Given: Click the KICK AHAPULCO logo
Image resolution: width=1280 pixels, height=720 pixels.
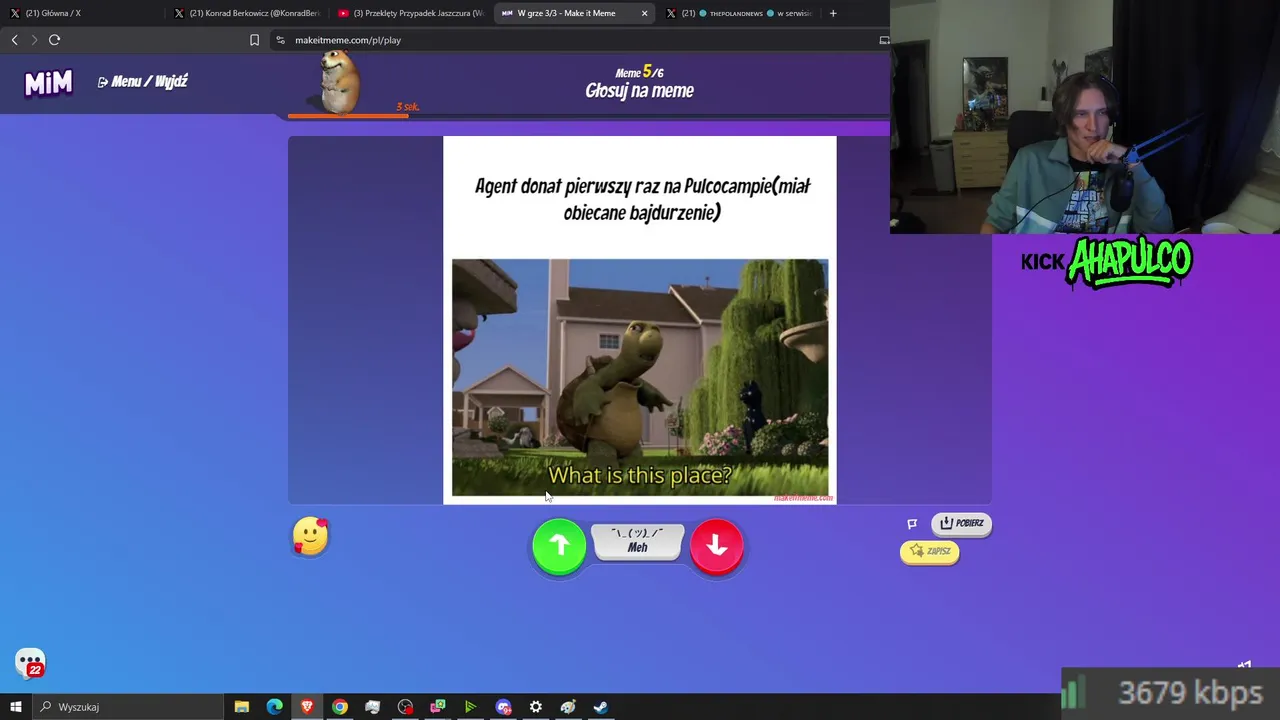Looking at the screenshot, I should [x=1107, y=262].
